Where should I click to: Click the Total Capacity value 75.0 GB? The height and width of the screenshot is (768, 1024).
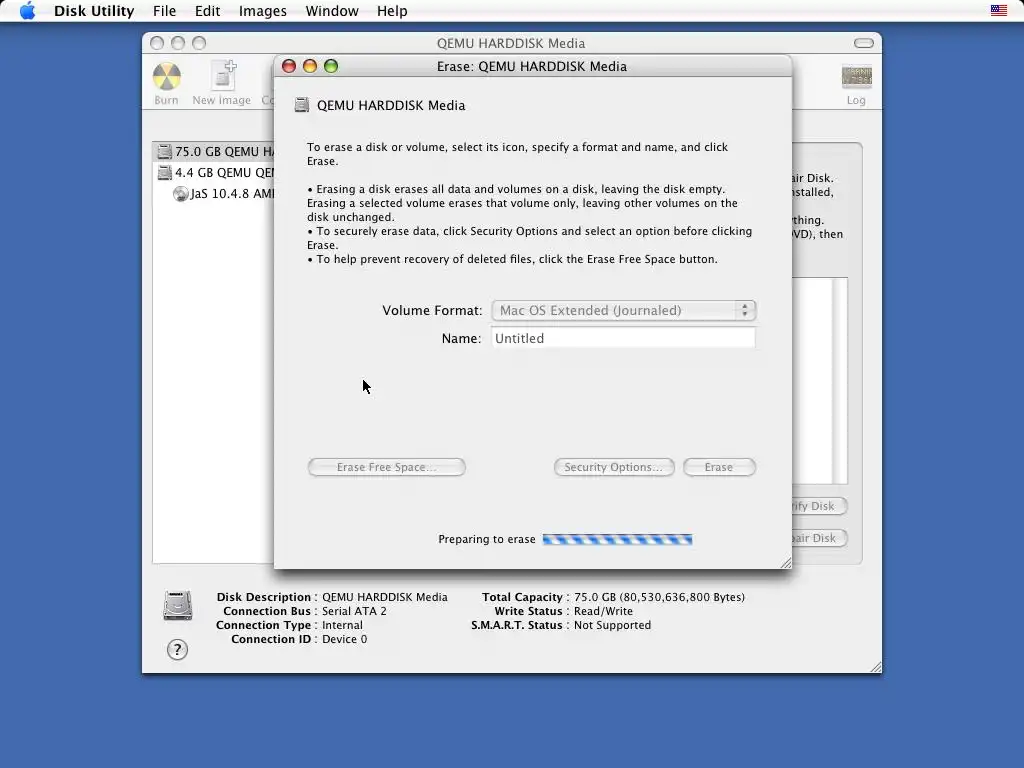[660, 597]
